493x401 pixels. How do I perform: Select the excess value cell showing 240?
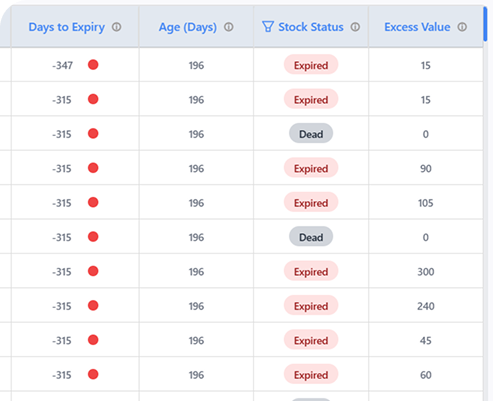tap(426, 306)
